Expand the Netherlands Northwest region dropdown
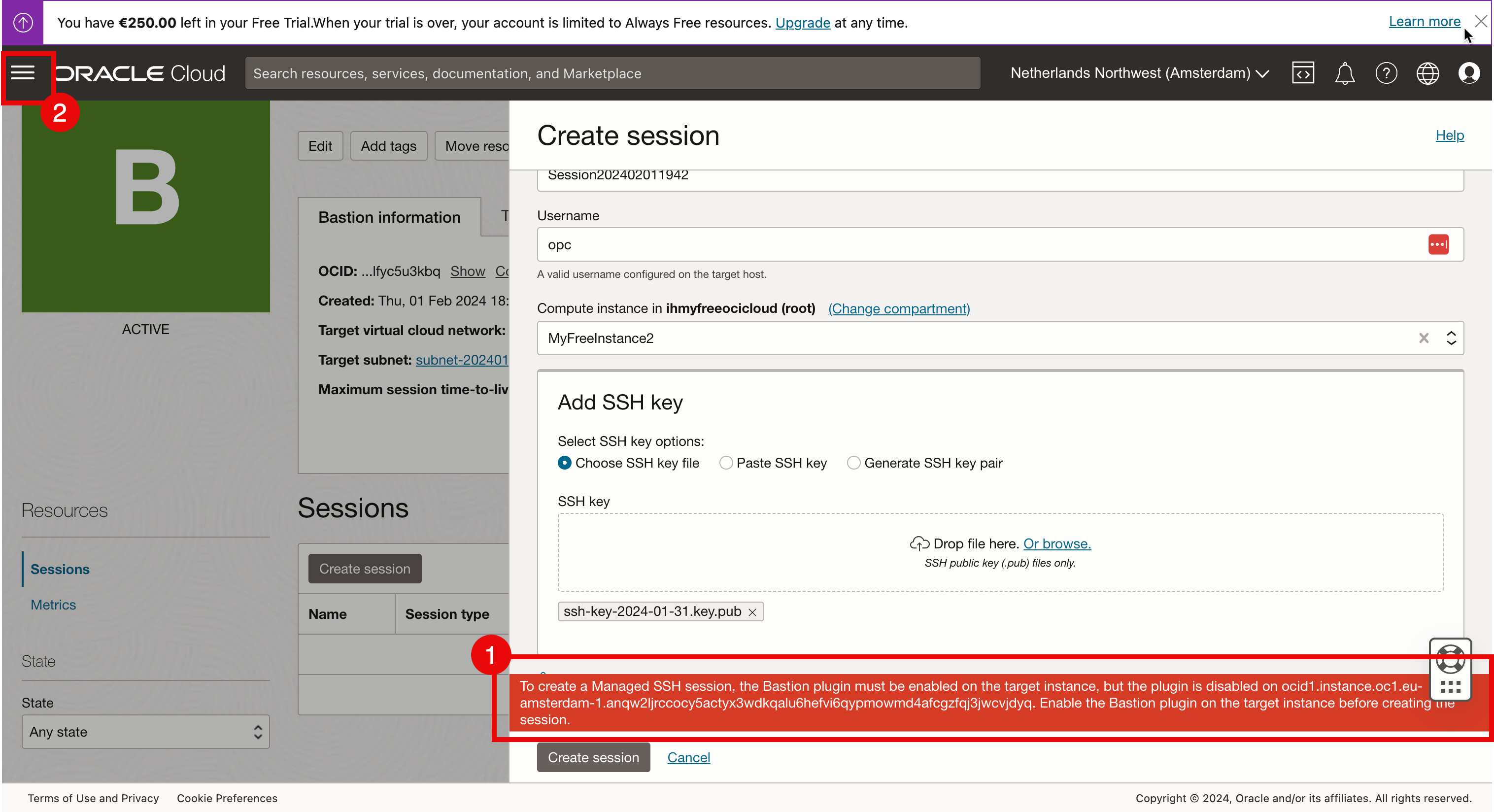The width and height of the screenshot is (1494, 812). pos(1140,73)
